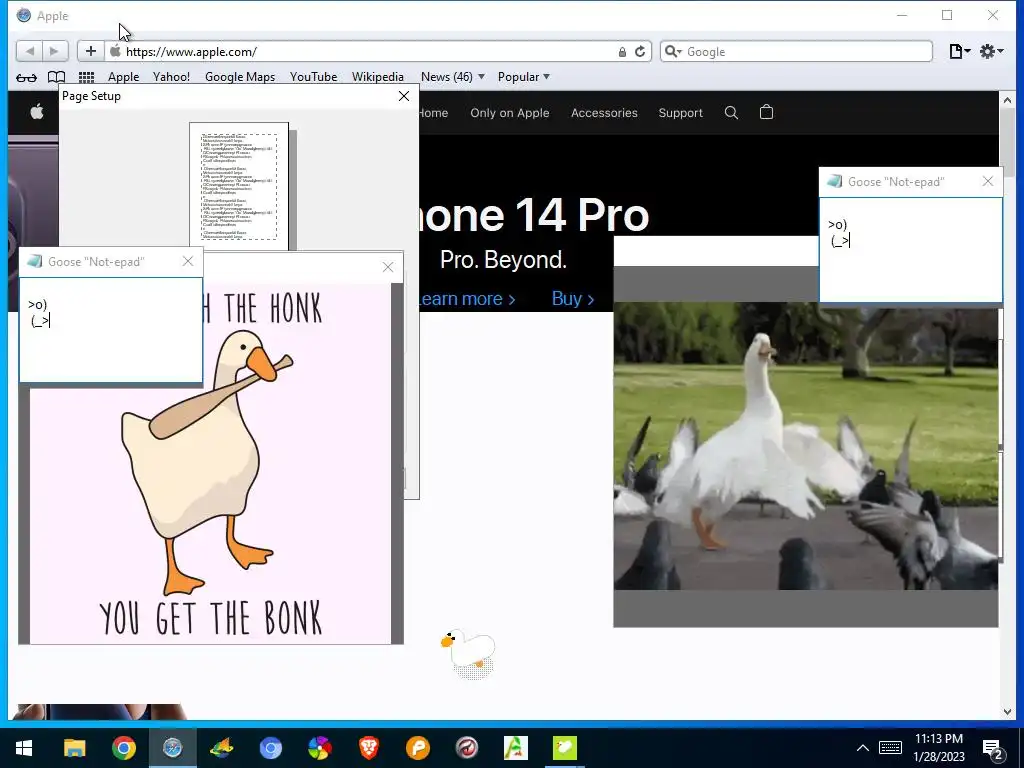Open the orange P circle taskbar icon

[x=417, y=748]
